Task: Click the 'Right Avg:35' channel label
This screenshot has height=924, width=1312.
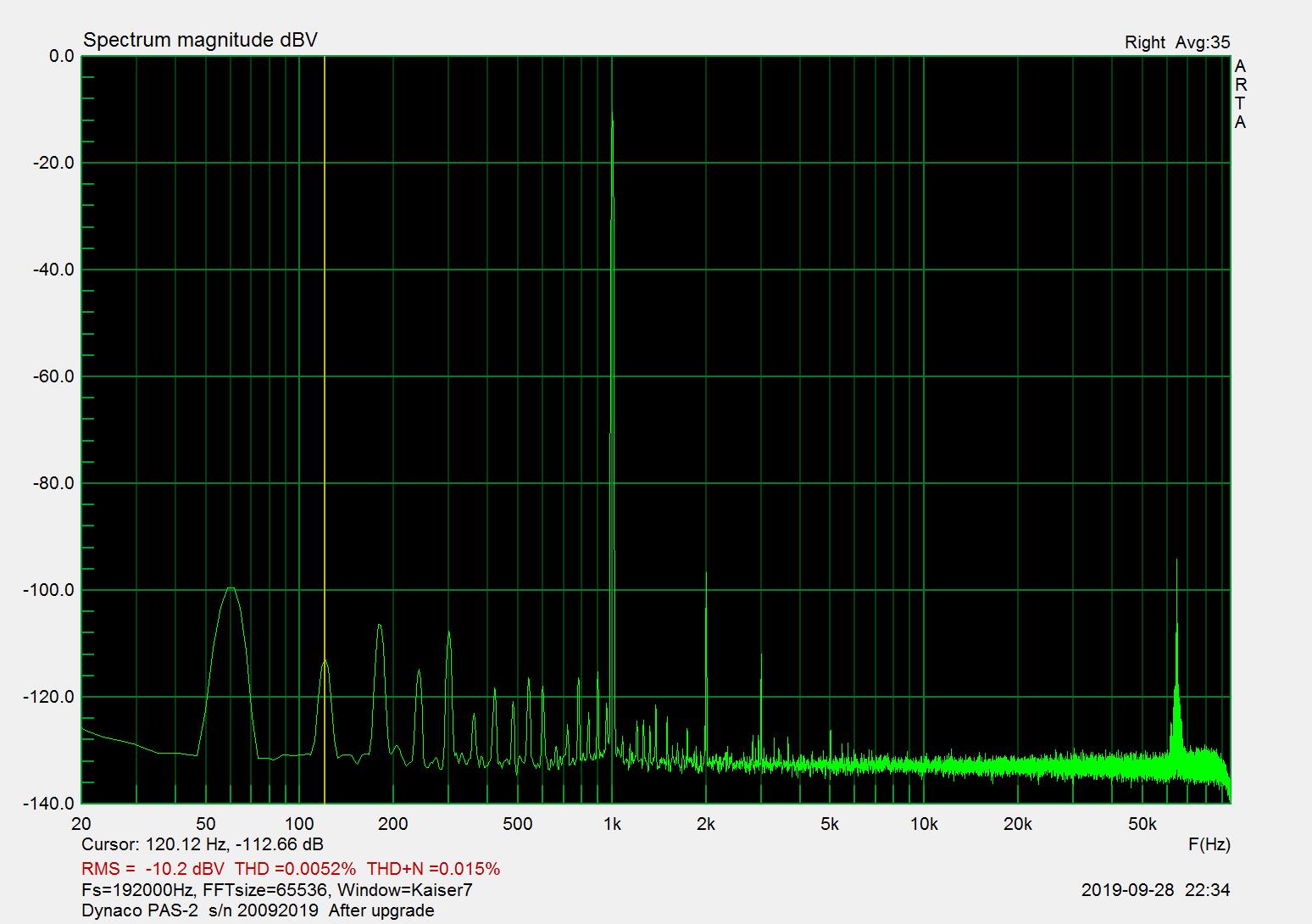Action: pyautogui.click(x=1177, y=42)
